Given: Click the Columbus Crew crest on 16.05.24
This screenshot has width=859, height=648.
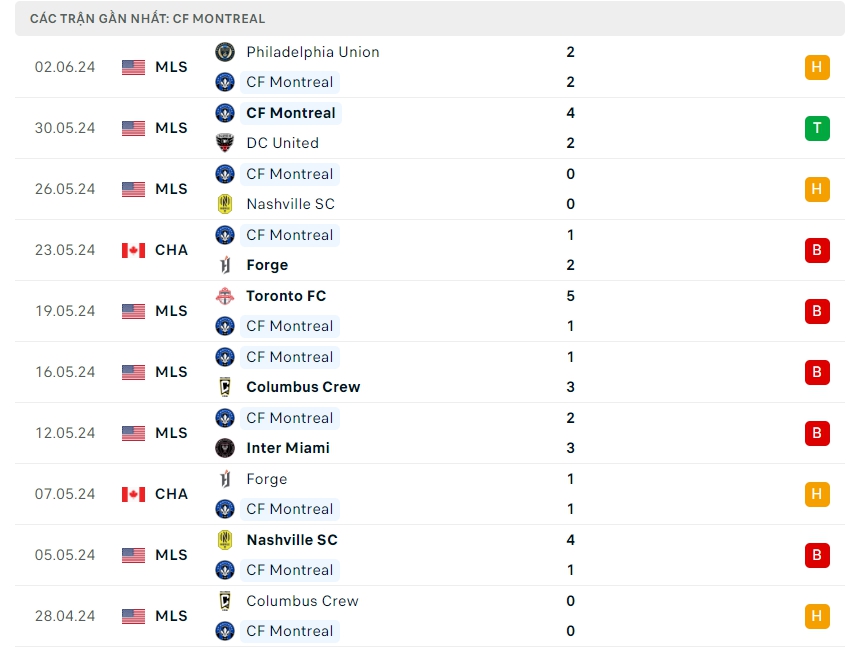Looking at the screenshot, I should (225, 387).
